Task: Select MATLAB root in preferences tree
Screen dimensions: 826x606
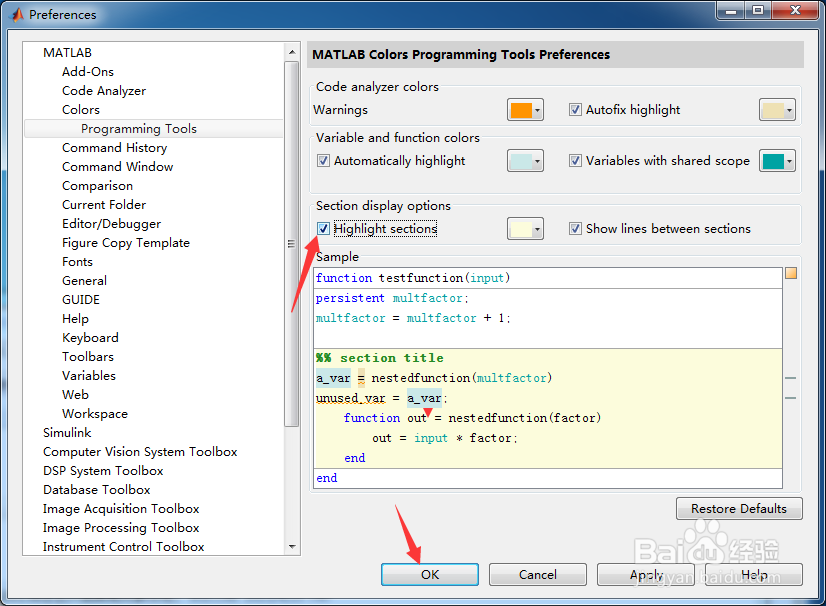Action: click(67, 53)
